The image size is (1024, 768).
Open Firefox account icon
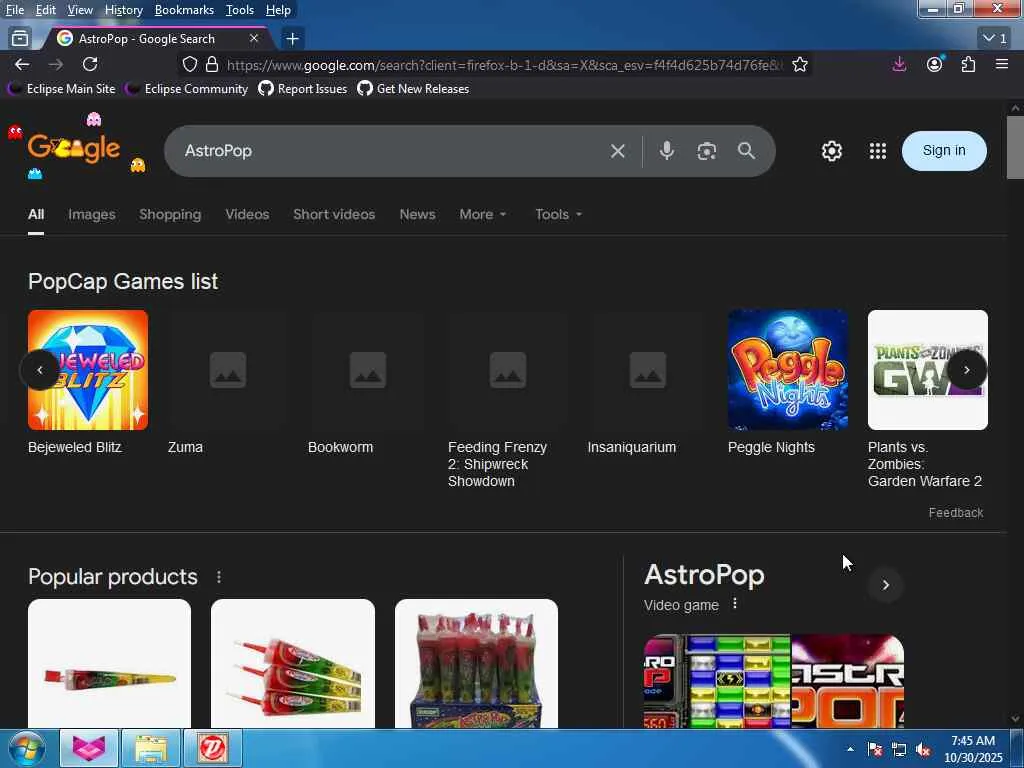(x=935, y=64)
